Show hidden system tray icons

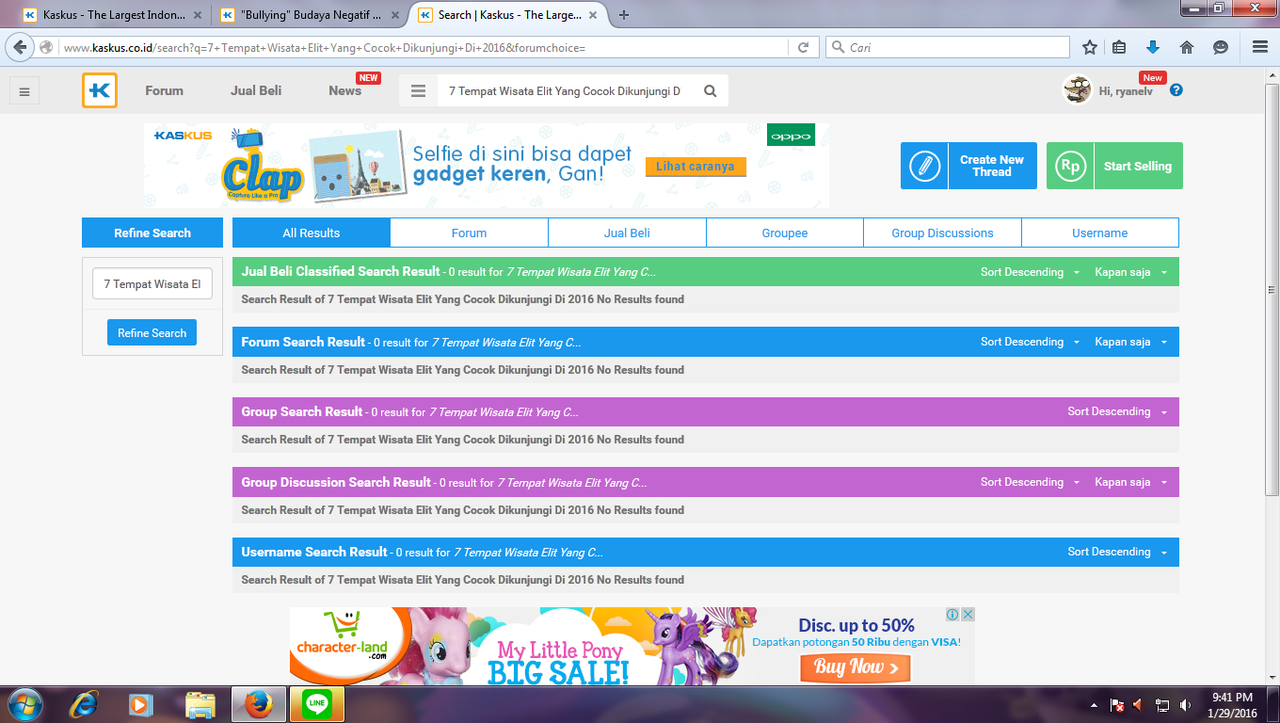point(1094,705)
